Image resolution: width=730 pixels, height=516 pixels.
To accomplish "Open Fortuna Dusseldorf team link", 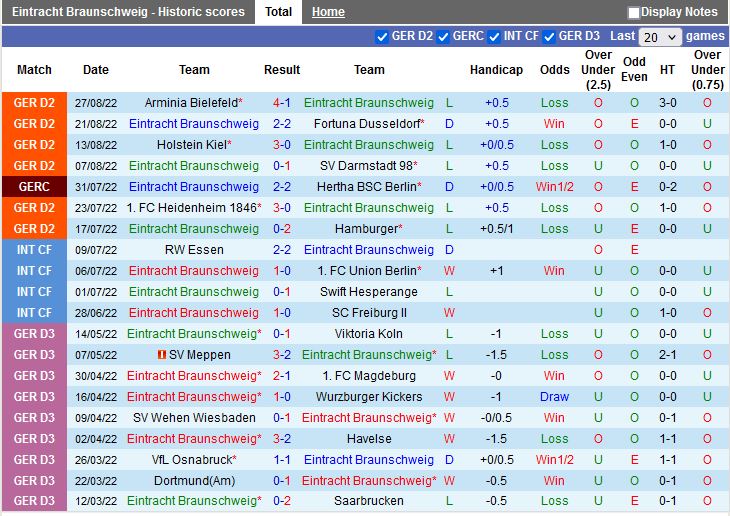I will click(366, 124).
